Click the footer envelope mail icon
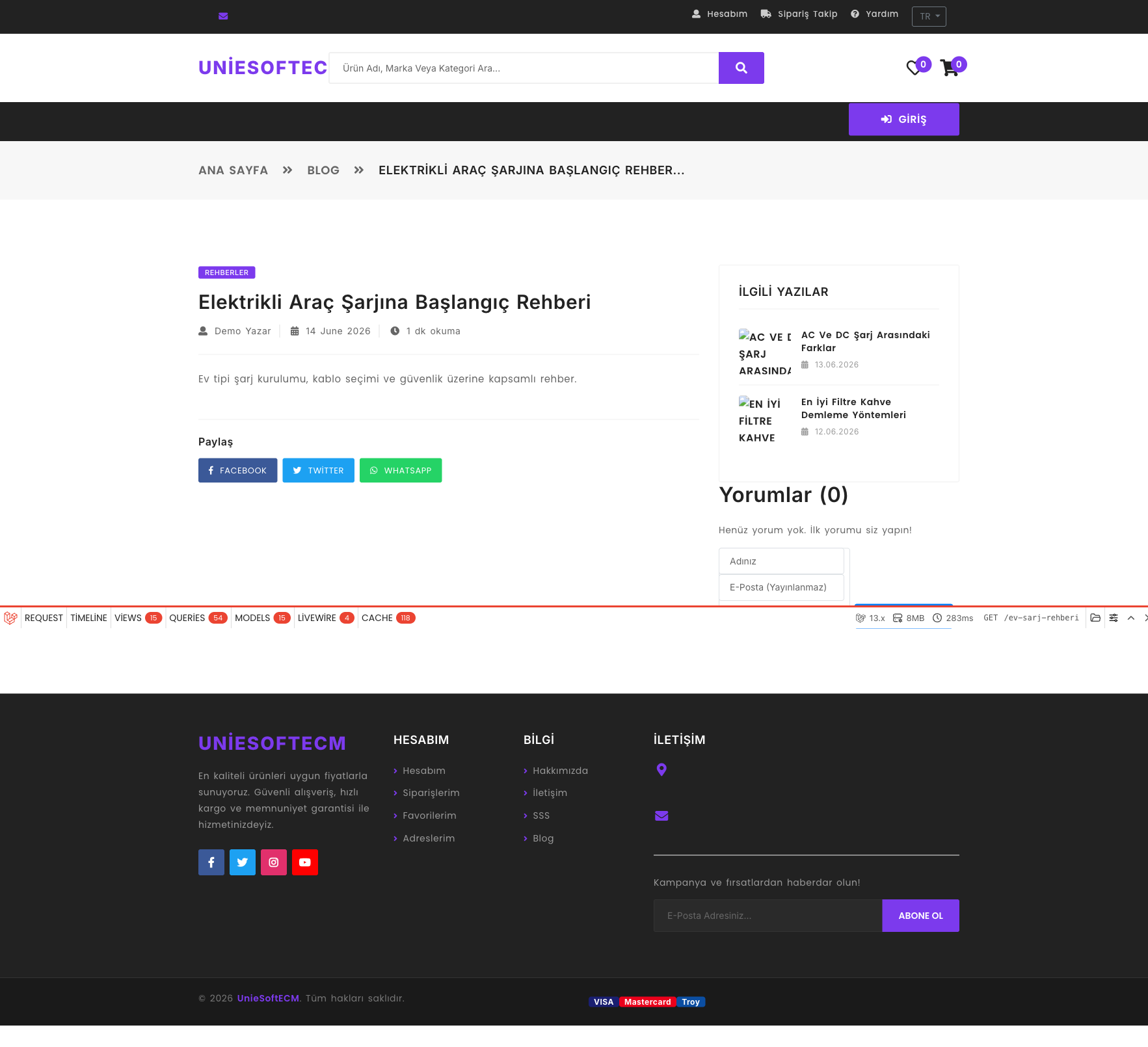The height and width of the screenshot is (1047, 1148). click(661, 816)
